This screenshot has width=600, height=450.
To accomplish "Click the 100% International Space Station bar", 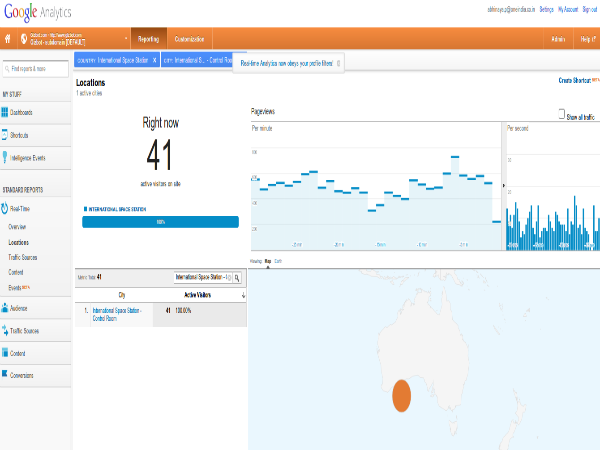I will 160,222.
